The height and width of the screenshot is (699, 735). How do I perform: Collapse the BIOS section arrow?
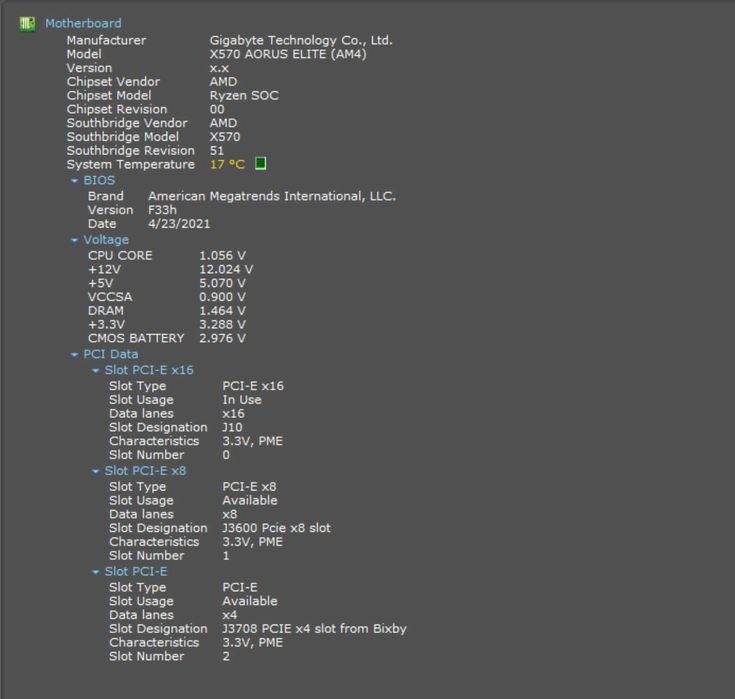tap(74, 180)
